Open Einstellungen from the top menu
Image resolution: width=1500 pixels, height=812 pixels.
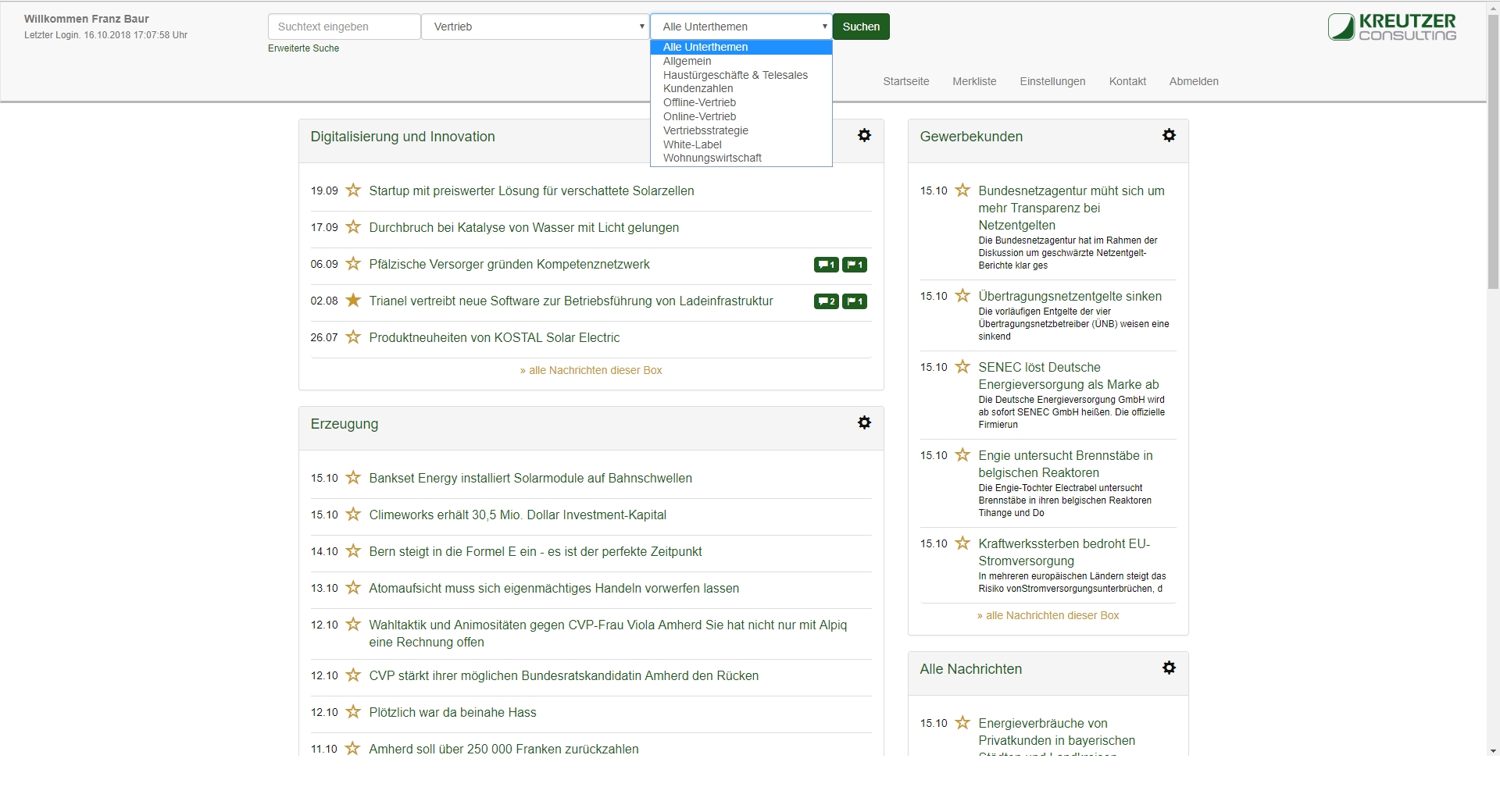tap(1052, 81)
